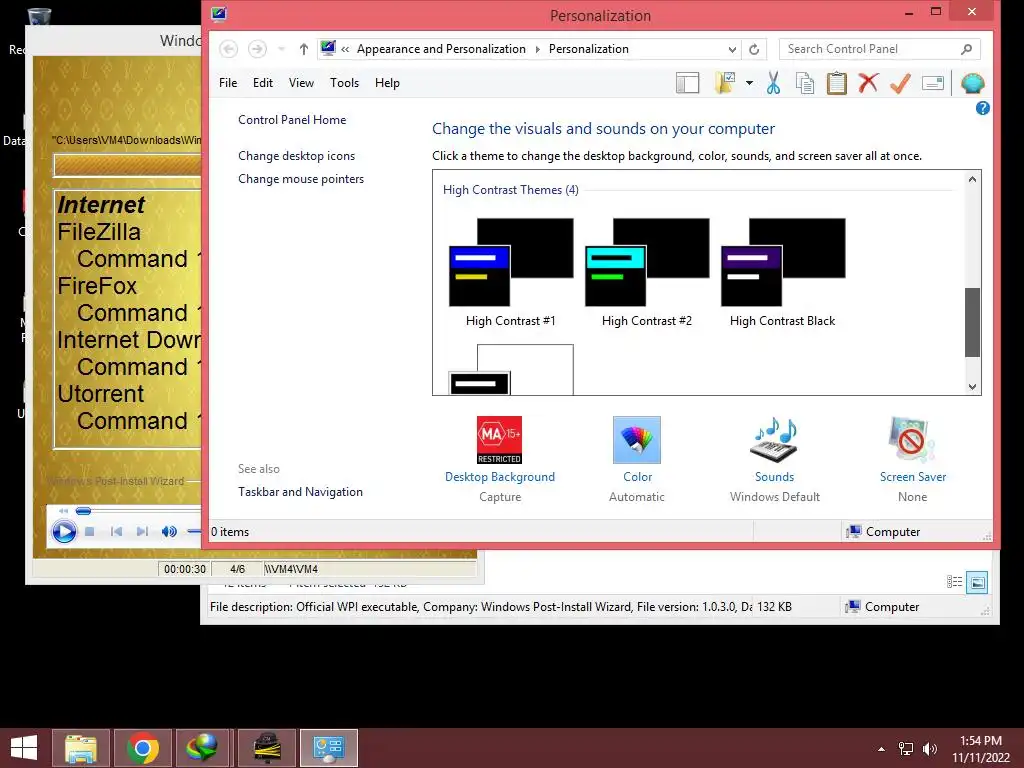Open Taskbar and Navigation link

pyautogui.click(x=300, y=492)
